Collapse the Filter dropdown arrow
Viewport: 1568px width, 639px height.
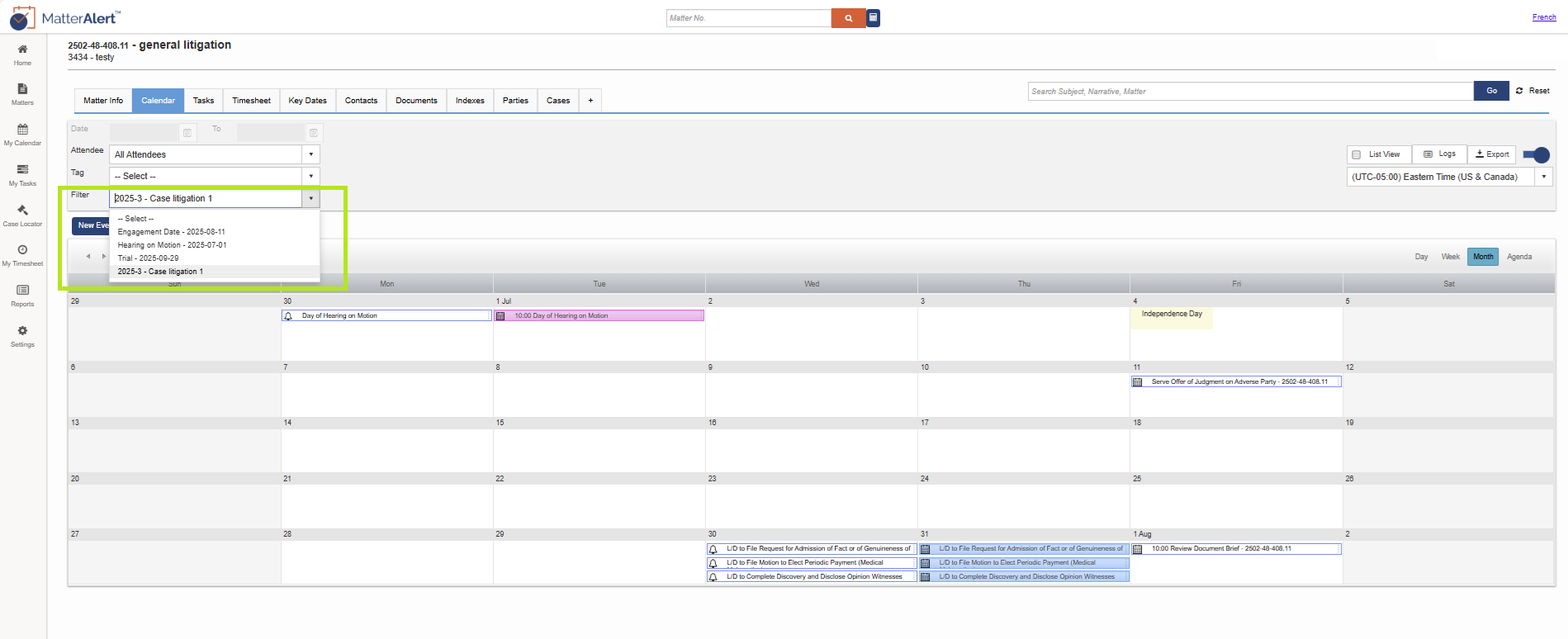coord(310,198)
